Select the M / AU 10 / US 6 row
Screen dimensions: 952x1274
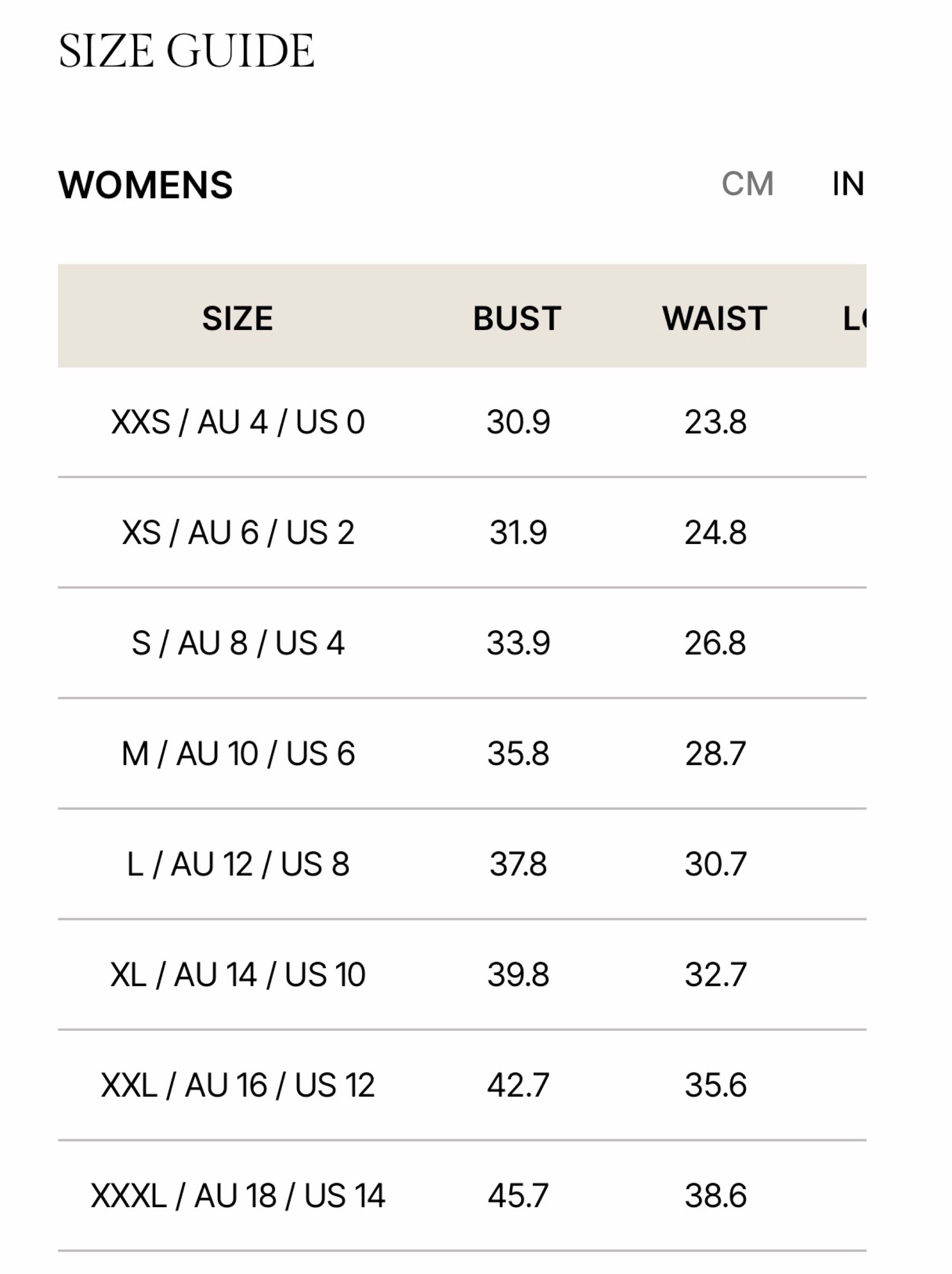click(x=462, y=754)
